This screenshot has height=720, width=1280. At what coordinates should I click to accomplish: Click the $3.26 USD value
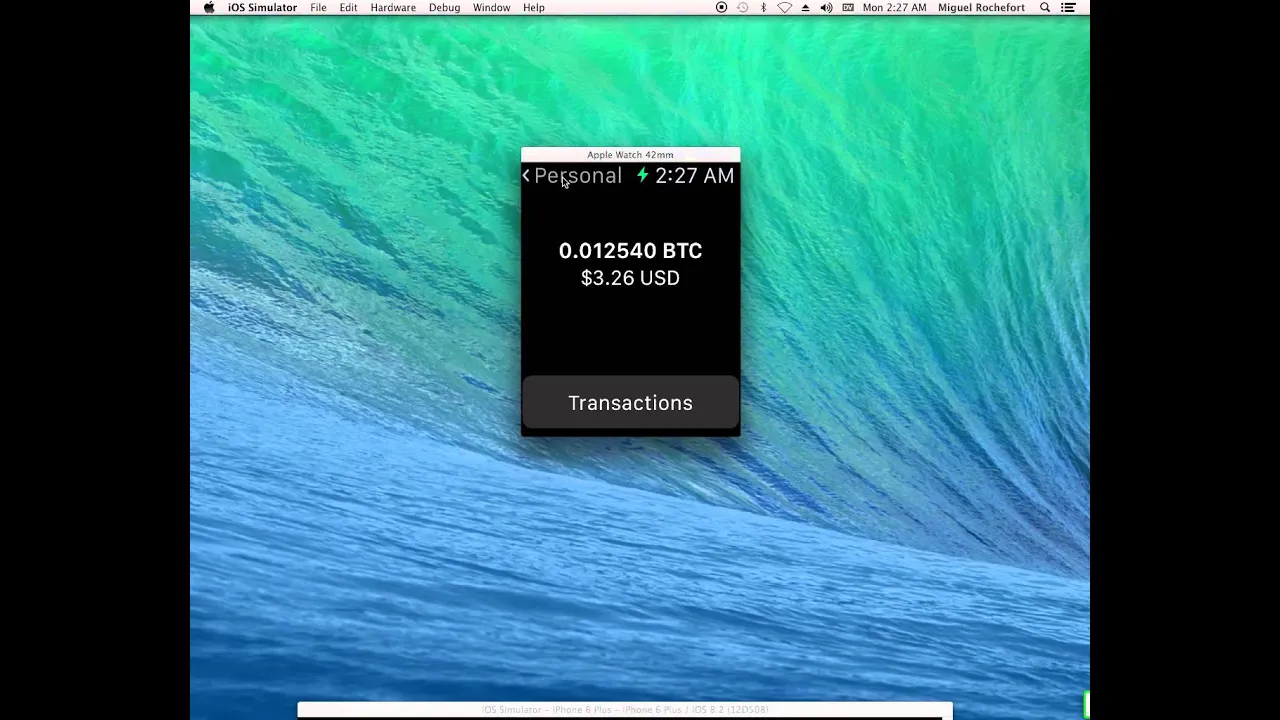pos(630,278)
